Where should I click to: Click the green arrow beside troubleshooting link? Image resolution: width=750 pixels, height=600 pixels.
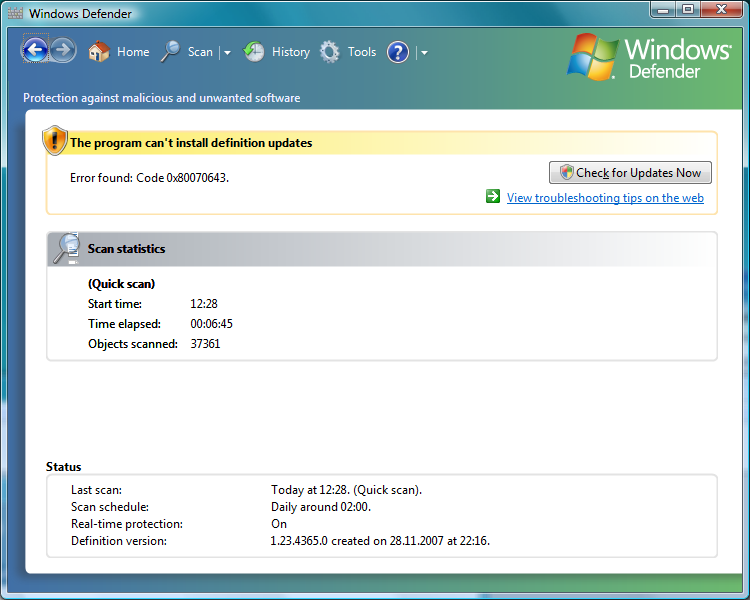[x=493, y=197]
